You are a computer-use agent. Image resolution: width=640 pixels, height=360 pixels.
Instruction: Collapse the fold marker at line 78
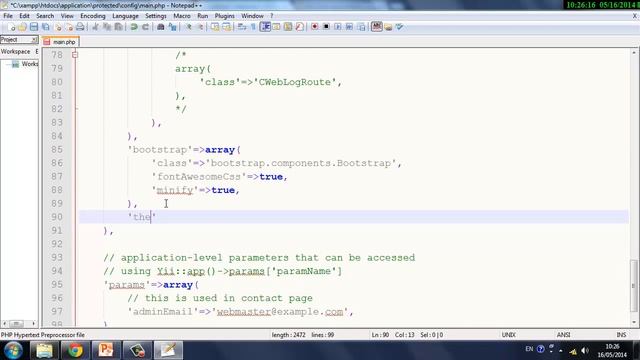click(x=75, y=55)
